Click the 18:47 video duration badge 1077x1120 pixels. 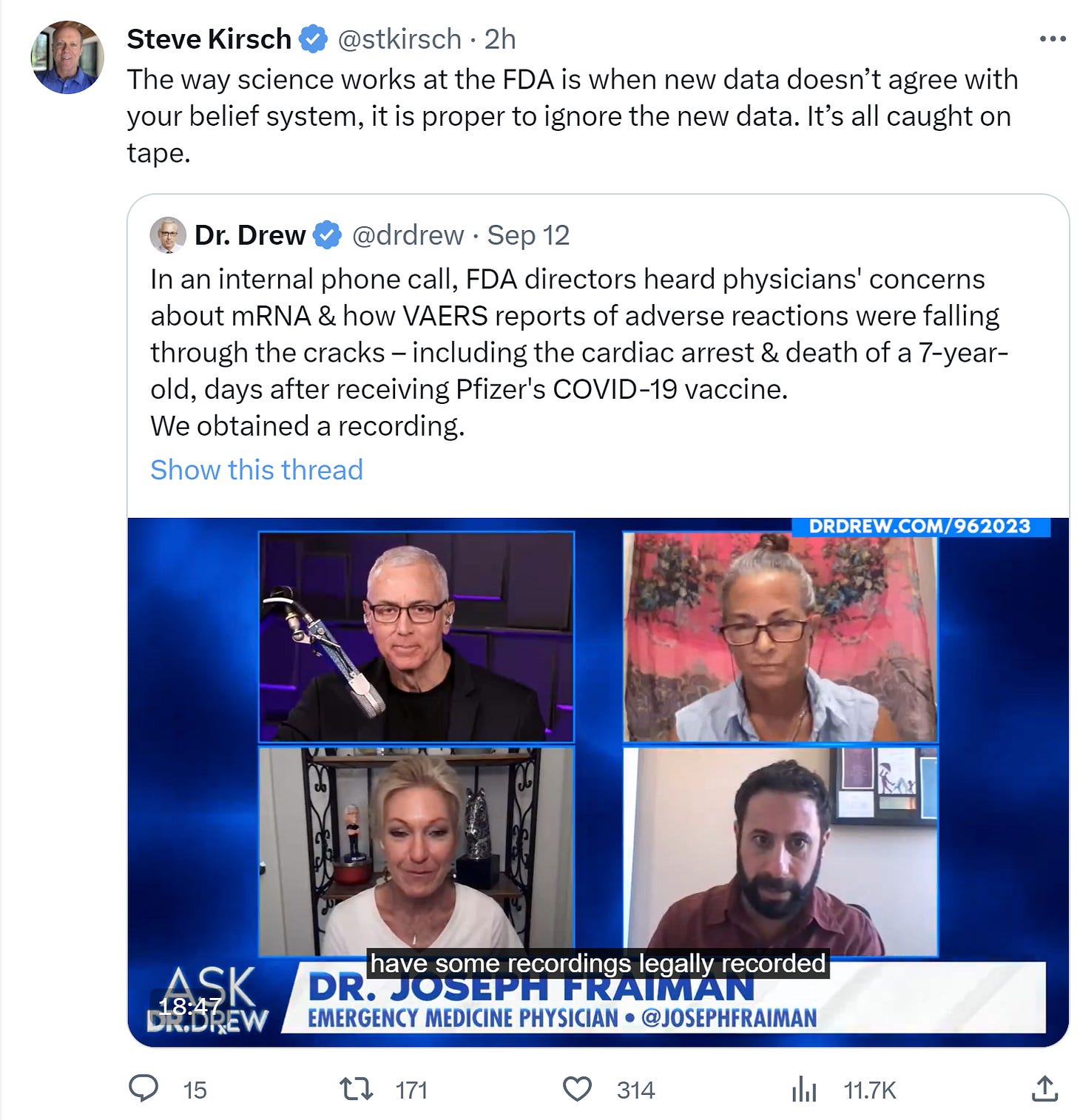tap(189, 1006)
